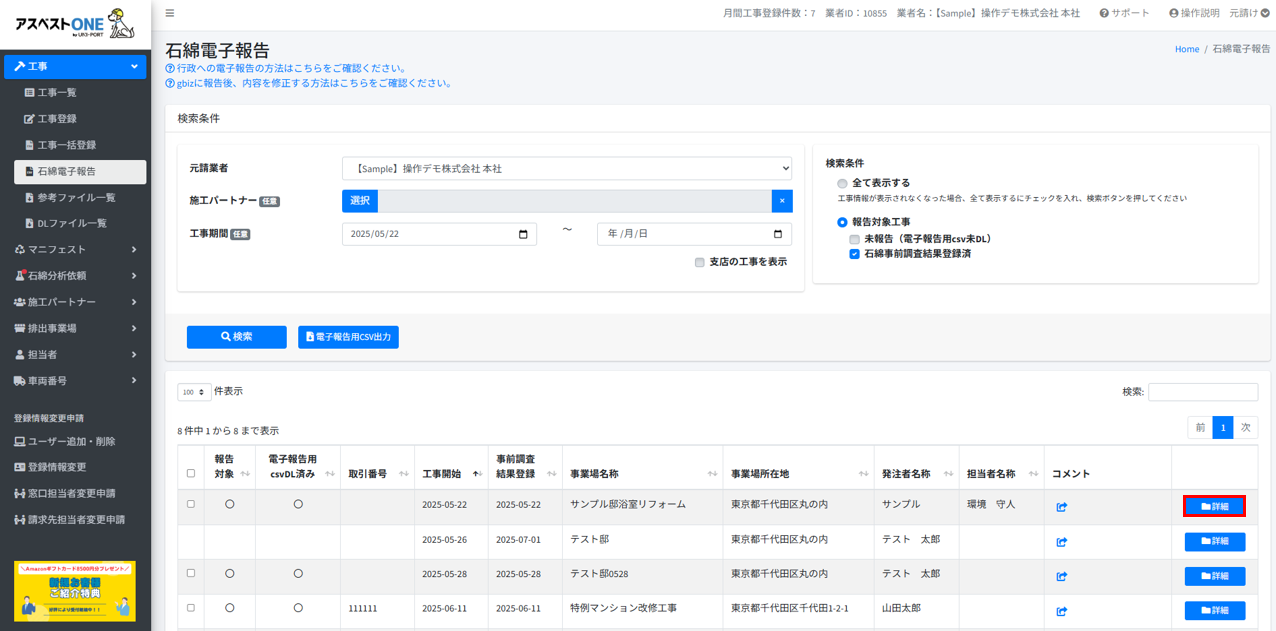This screenshot has height=631, width=1276.
Task: Click calendar icon in start date field
Action: (x=523, y=234)
